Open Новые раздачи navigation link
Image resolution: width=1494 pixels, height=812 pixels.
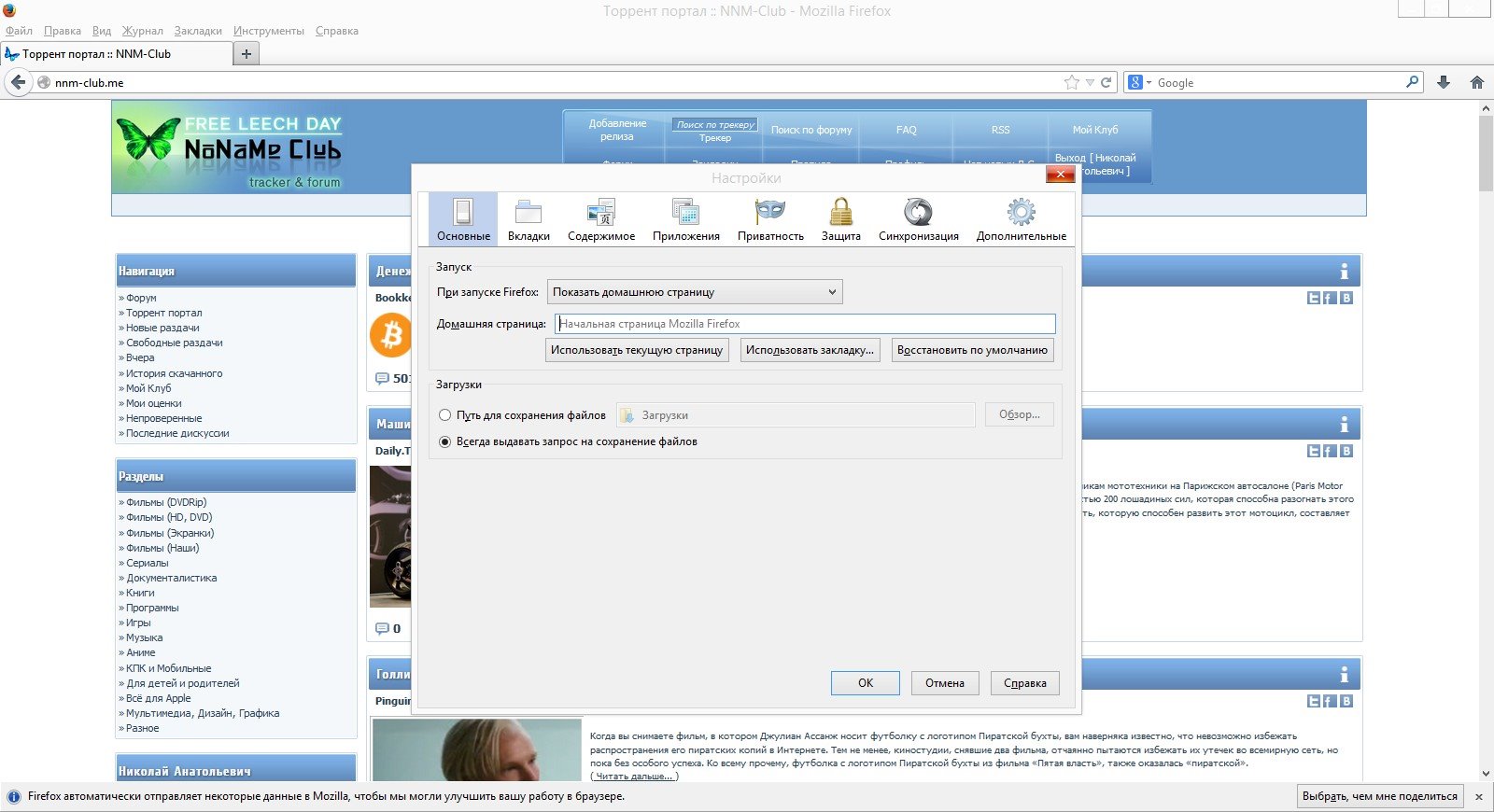pos(162,328)
